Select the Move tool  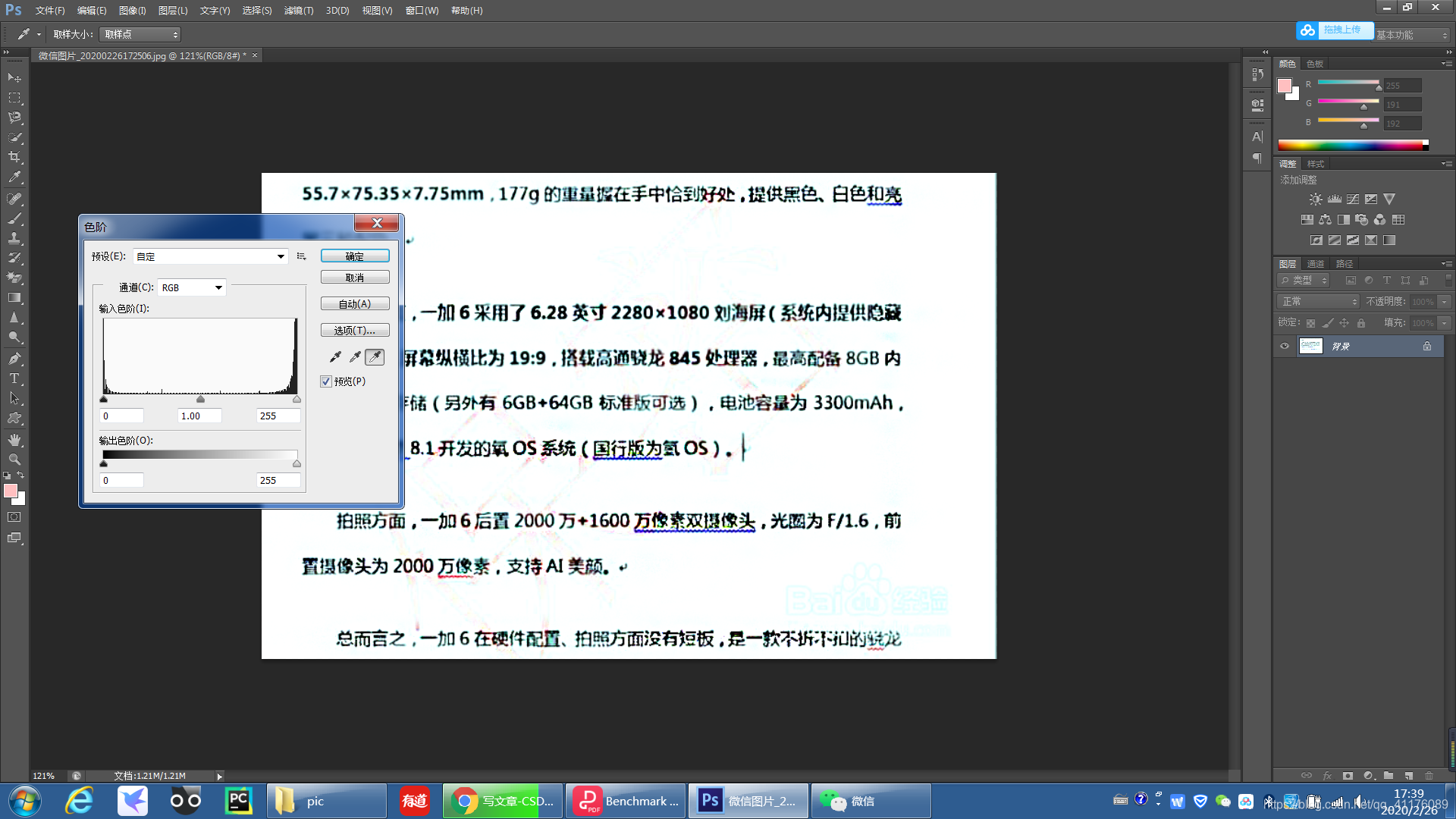tap(14, 78)
